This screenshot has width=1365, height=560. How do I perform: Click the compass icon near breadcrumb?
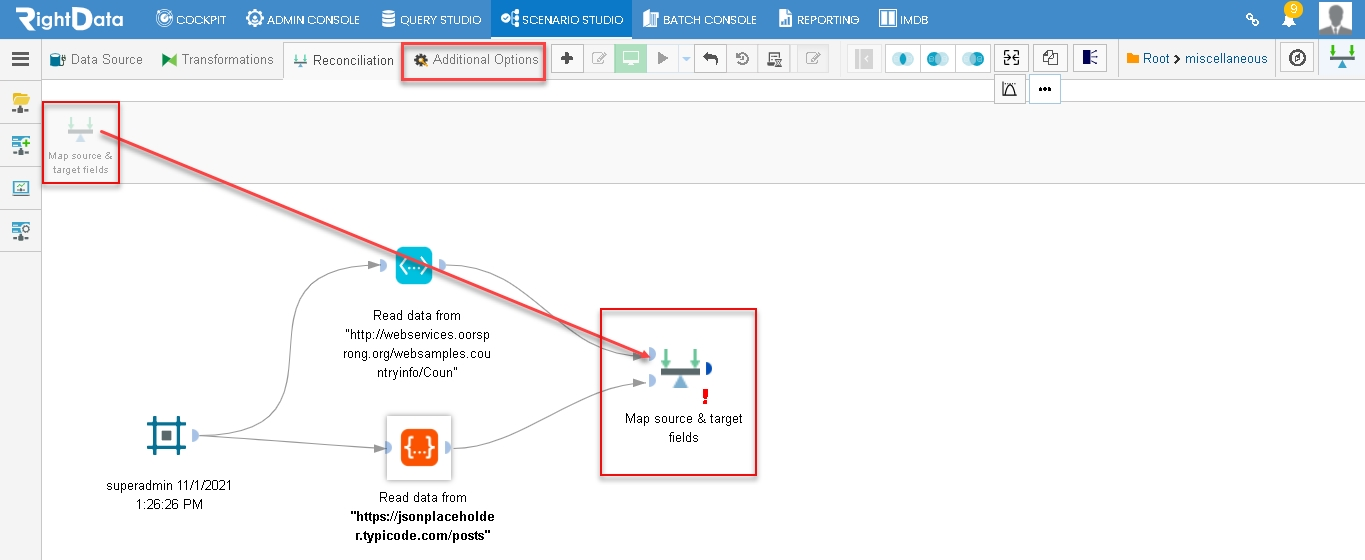(1297, 59)
